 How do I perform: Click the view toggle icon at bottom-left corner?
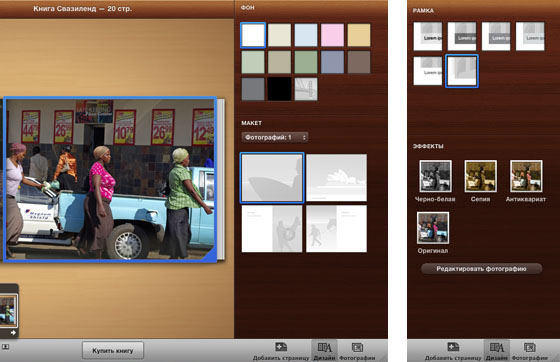(5, 347)
